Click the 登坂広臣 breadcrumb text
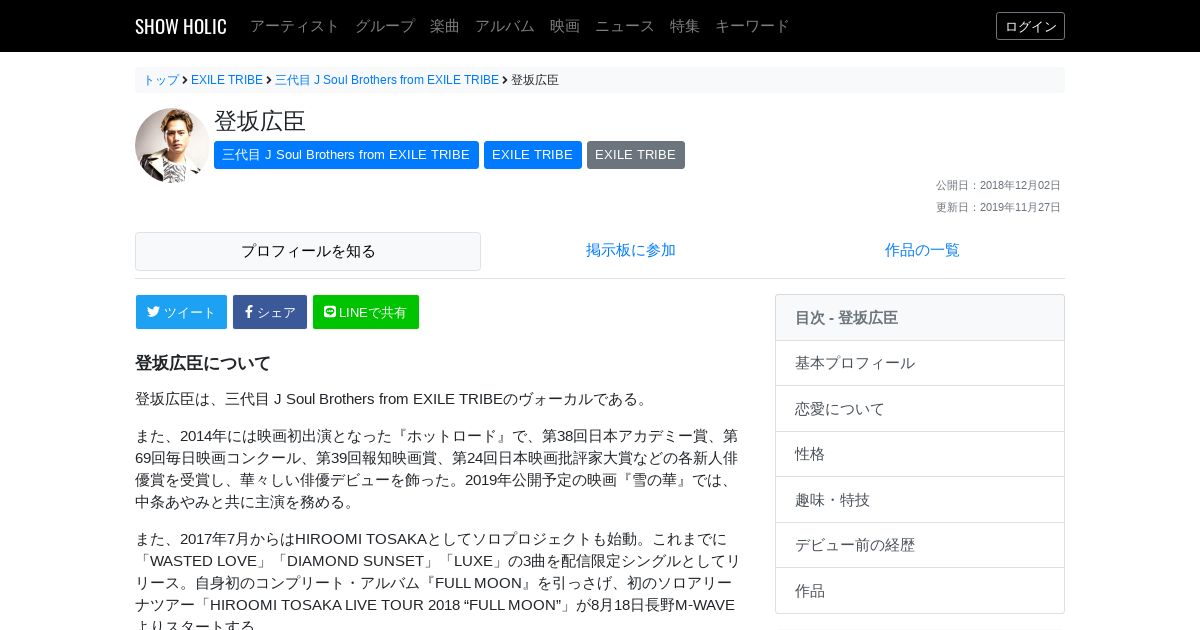The image size is (1200, 630). pos(535,80)
